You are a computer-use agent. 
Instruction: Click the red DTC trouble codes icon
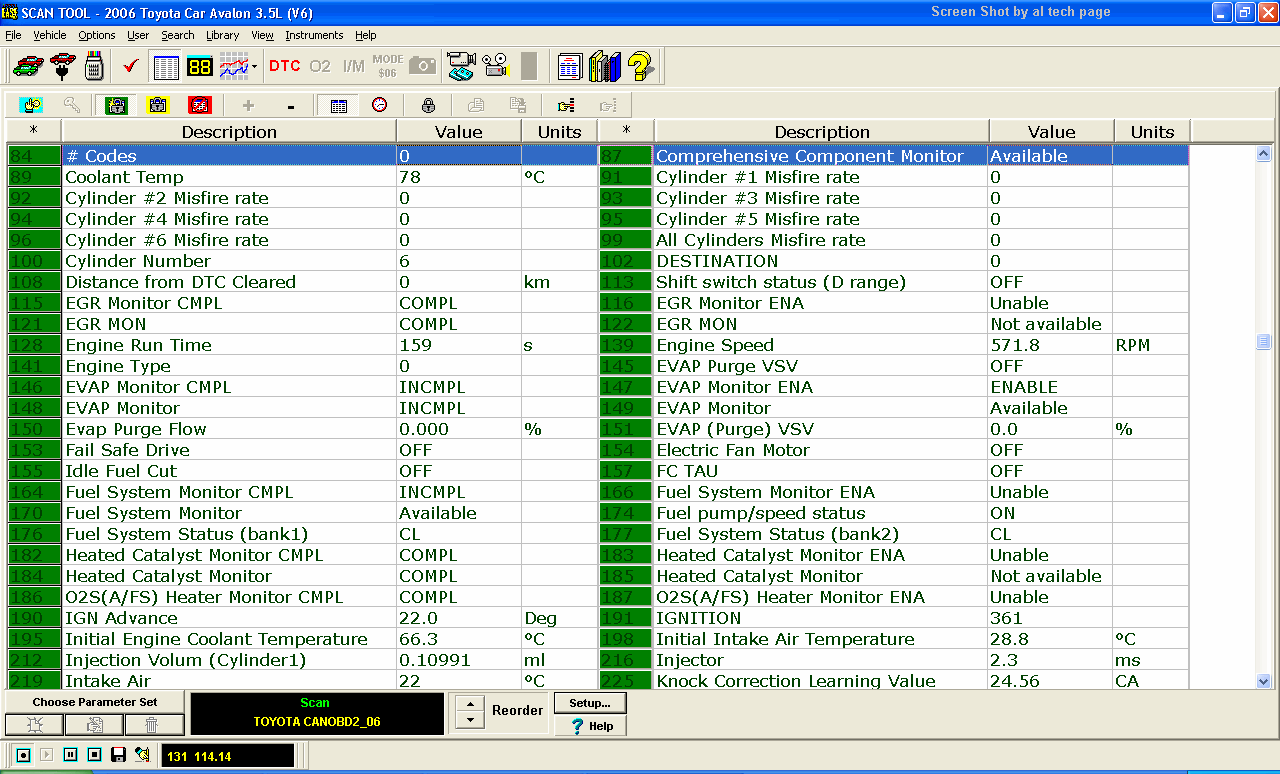[x=284, y=66]
